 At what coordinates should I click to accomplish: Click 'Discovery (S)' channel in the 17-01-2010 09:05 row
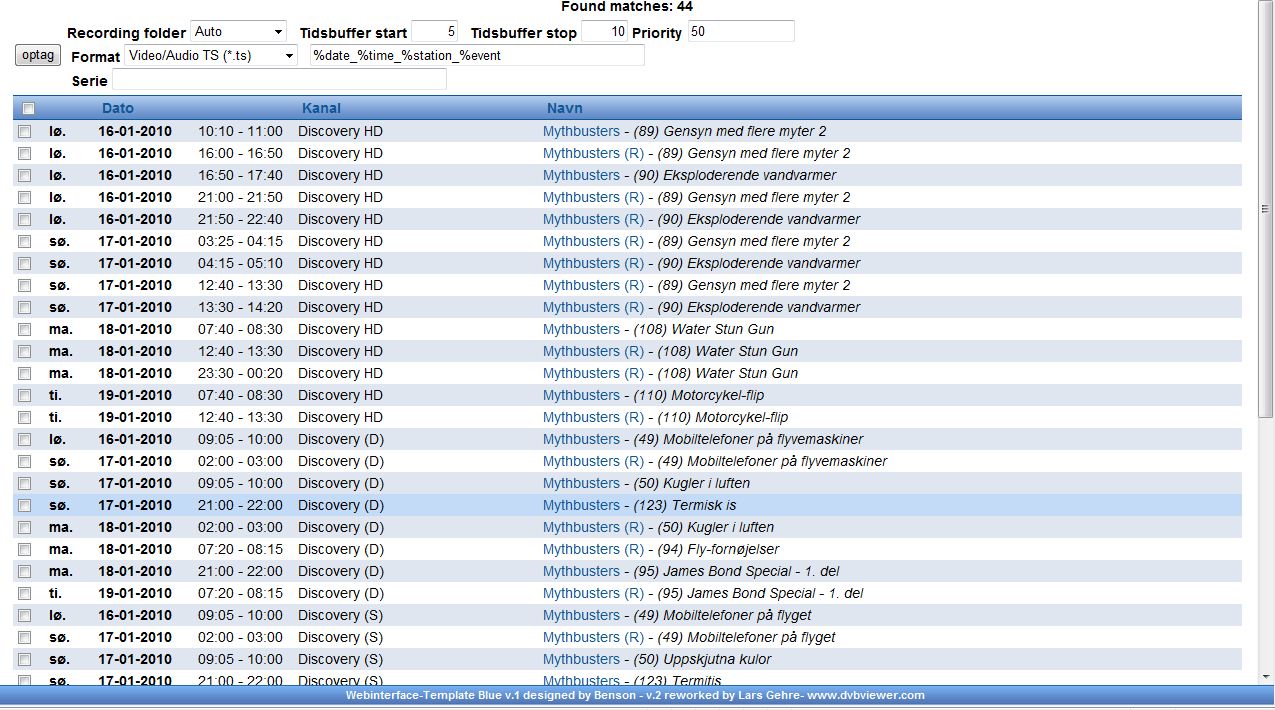(x=340, y=659)
